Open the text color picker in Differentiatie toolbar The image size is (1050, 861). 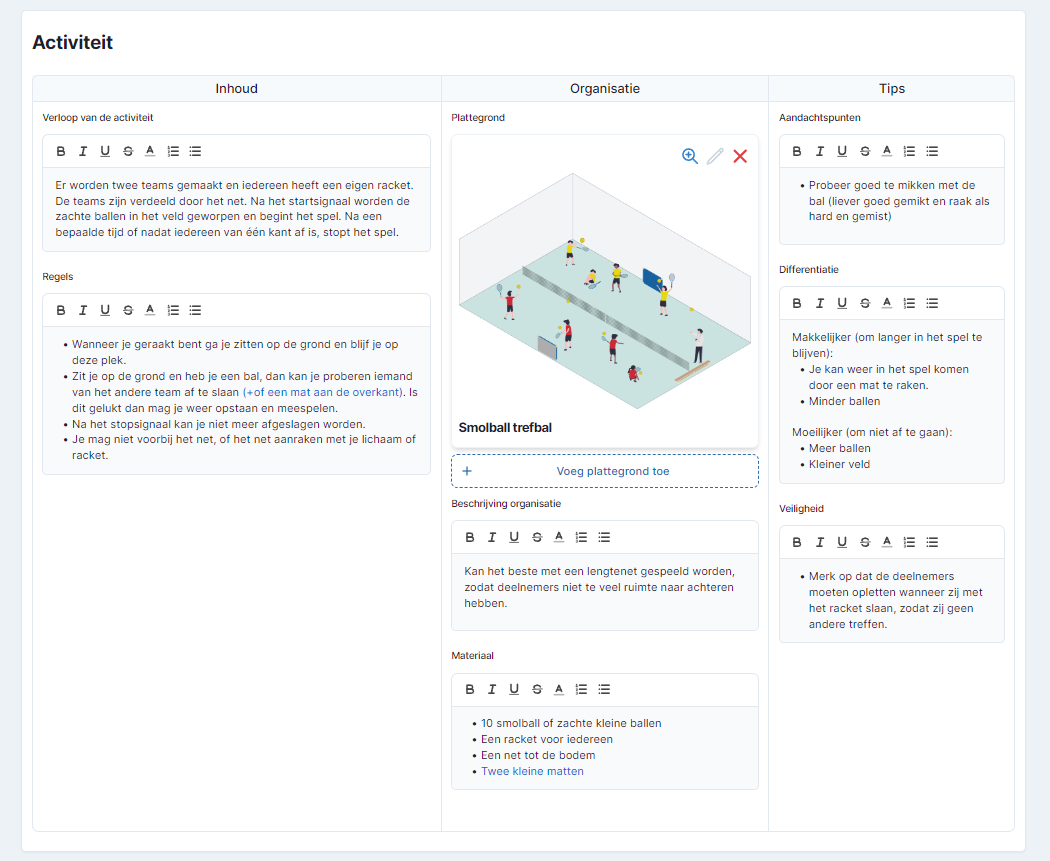click(886, 303)
